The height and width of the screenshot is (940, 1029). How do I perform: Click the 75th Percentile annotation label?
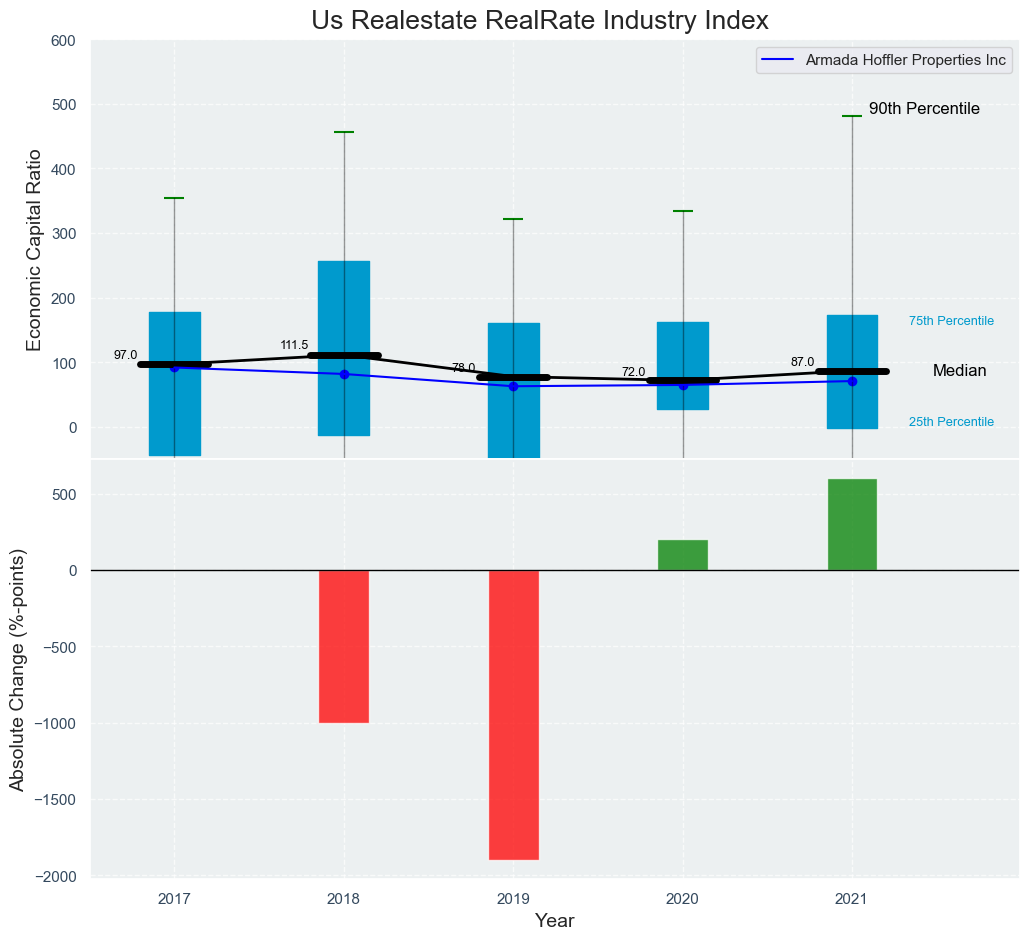tap(951, 321)
